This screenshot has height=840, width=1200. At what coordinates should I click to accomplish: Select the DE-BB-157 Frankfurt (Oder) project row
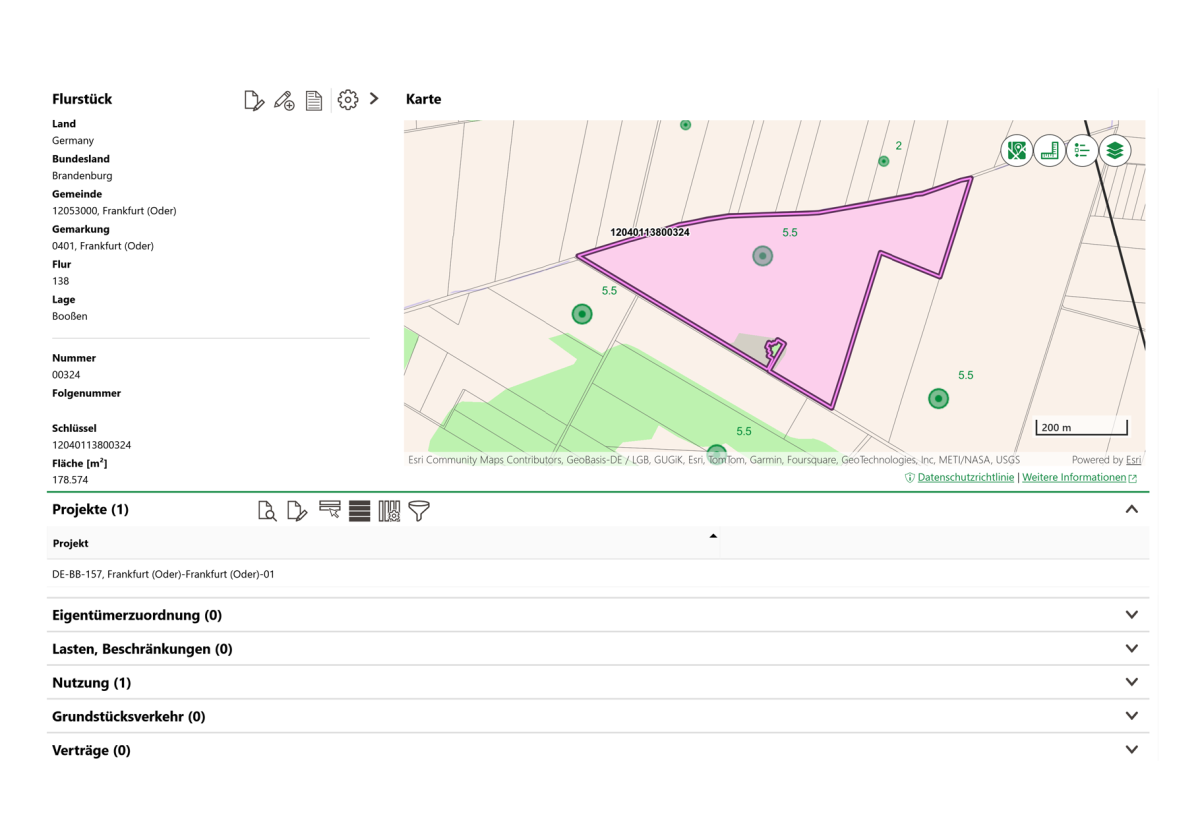click(x=164, y=575)
